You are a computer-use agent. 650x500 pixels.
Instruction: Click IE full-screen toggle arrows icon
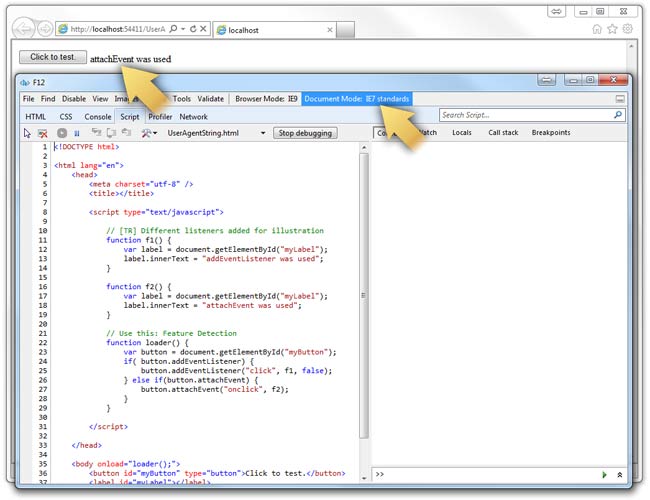[x=556, y=12]
